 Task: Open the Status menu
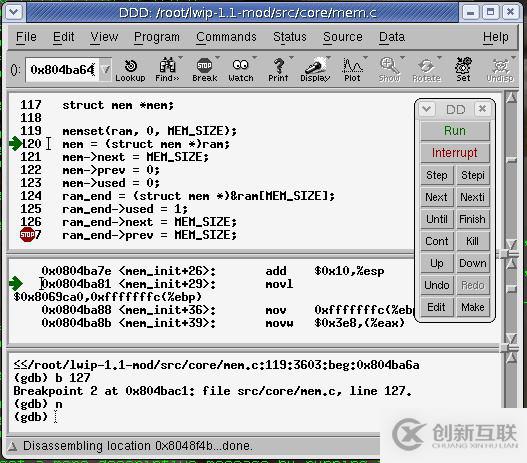click(290, 37)
